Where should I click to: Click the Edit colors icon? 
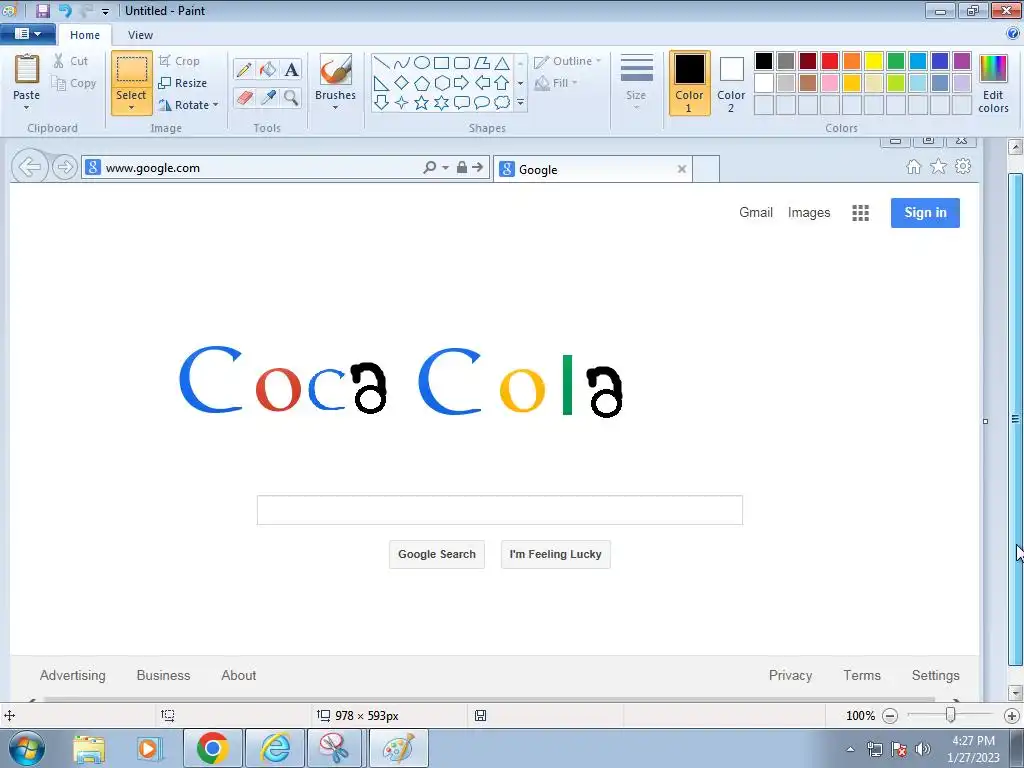pyautogui.click(x=993, y=84)
